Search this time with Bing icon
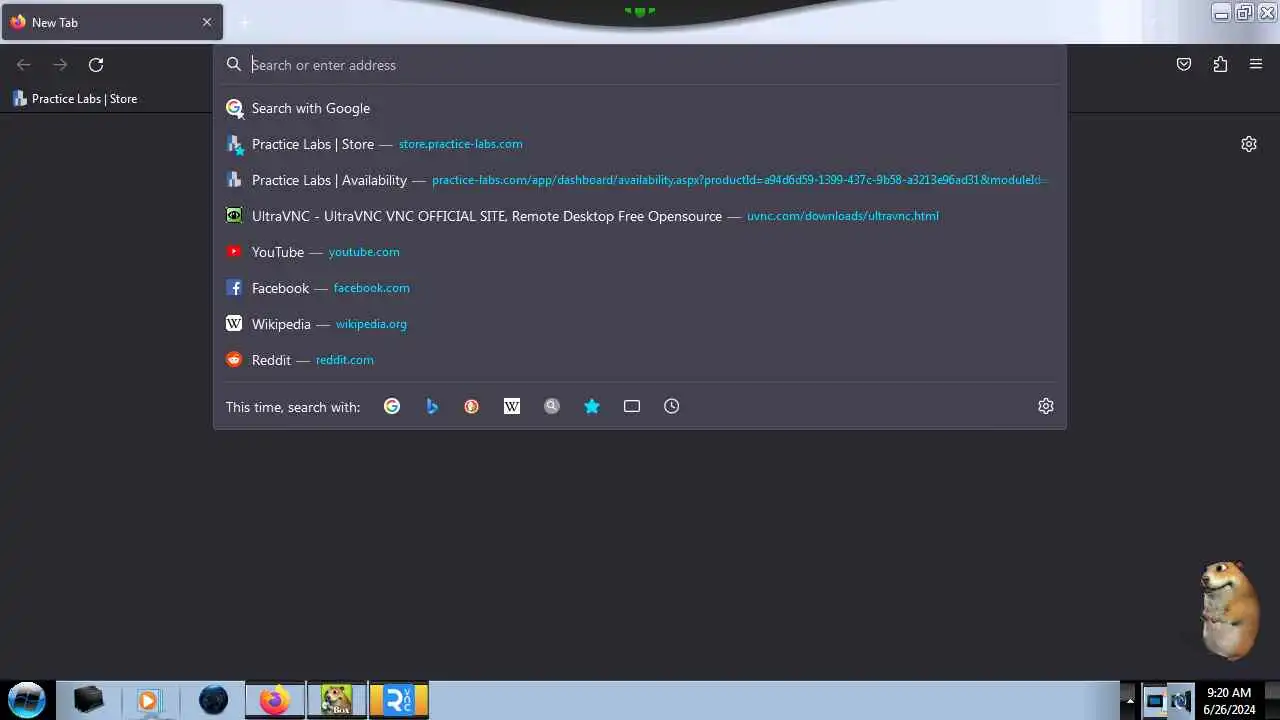The height and width of the screenshot is (720, 1280). 432,406
